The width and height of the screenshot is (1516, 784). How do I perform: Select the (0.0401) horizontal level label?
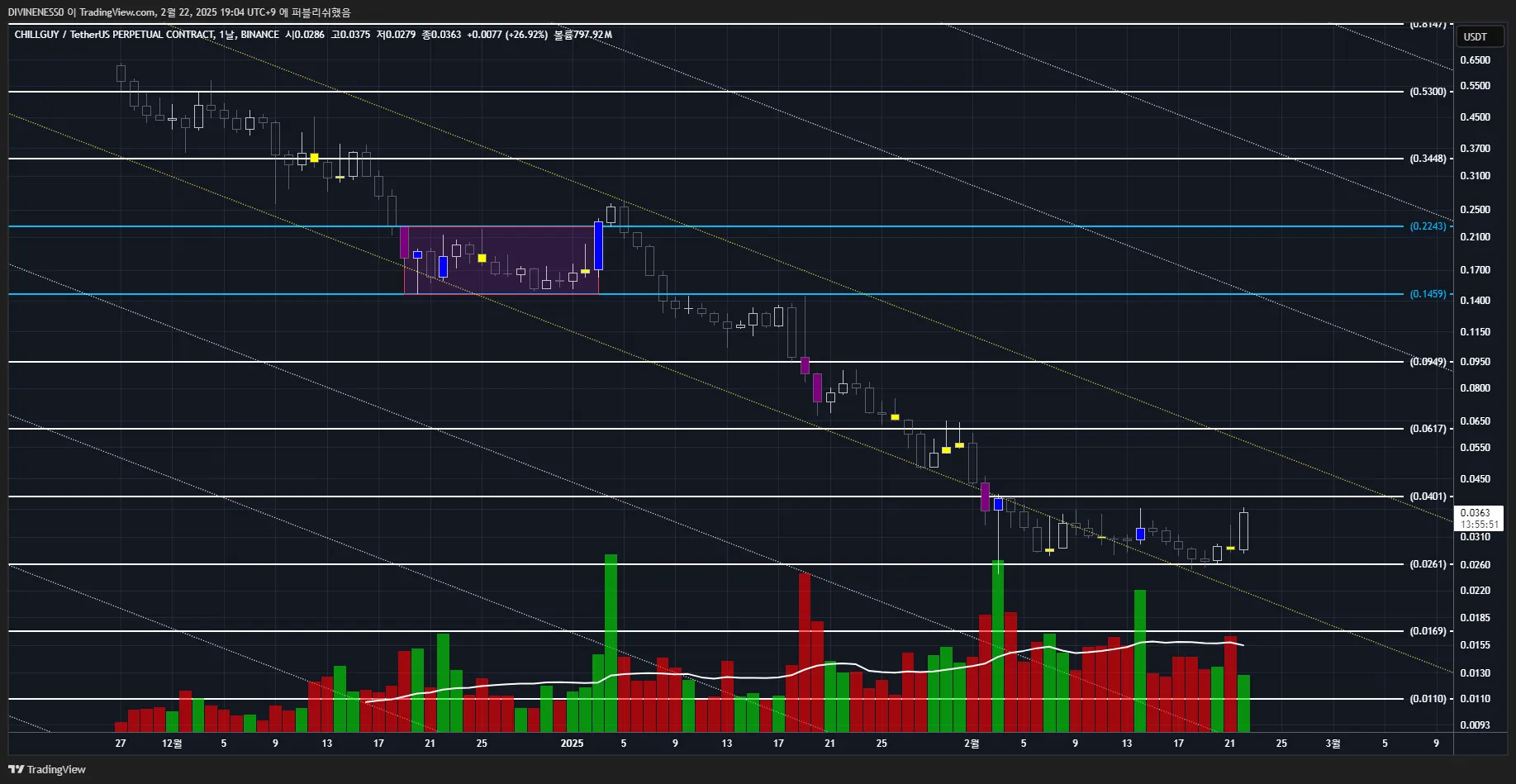1428,497
